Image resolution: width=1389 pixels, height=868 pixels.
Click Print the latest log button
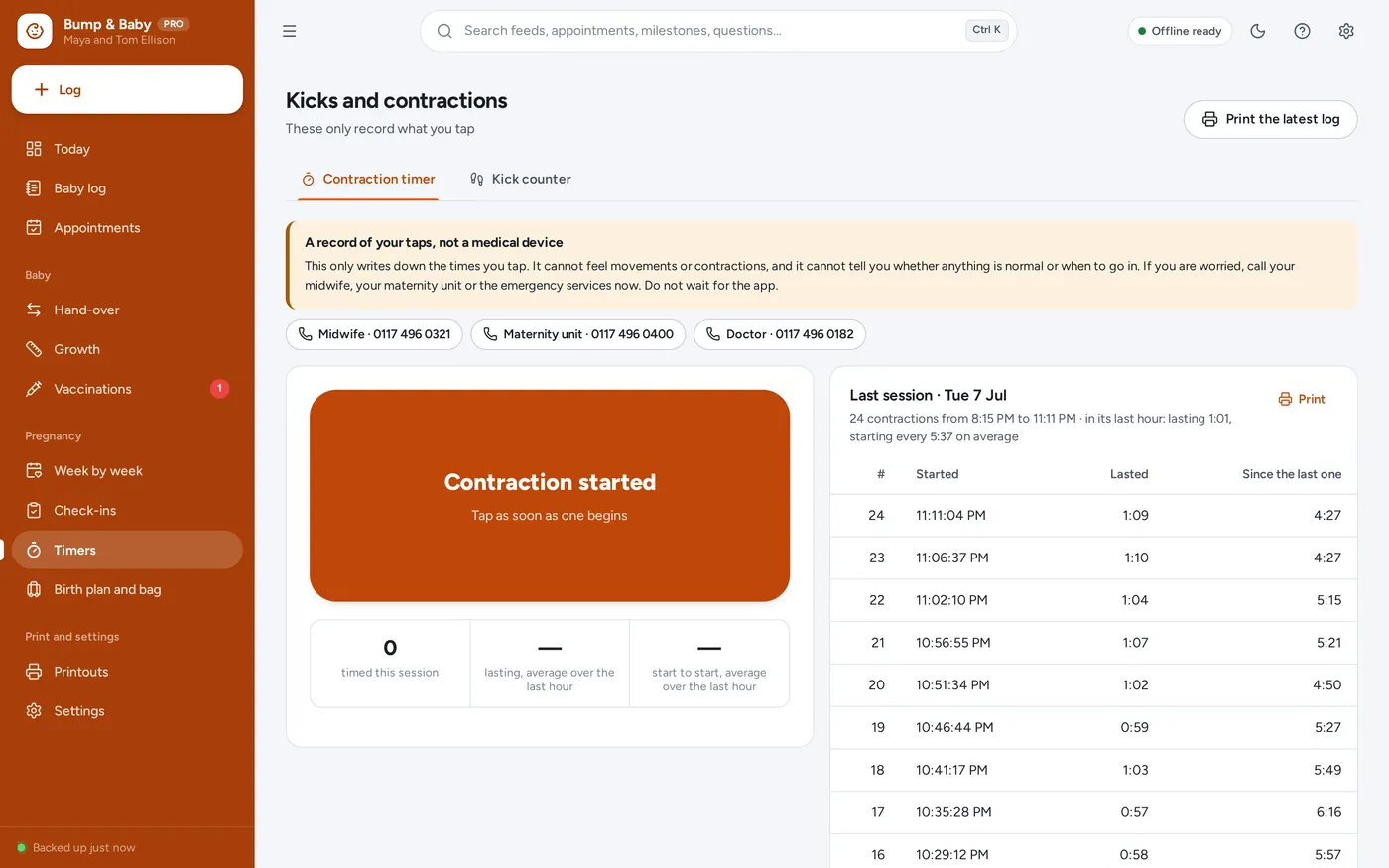[1271, 119]
